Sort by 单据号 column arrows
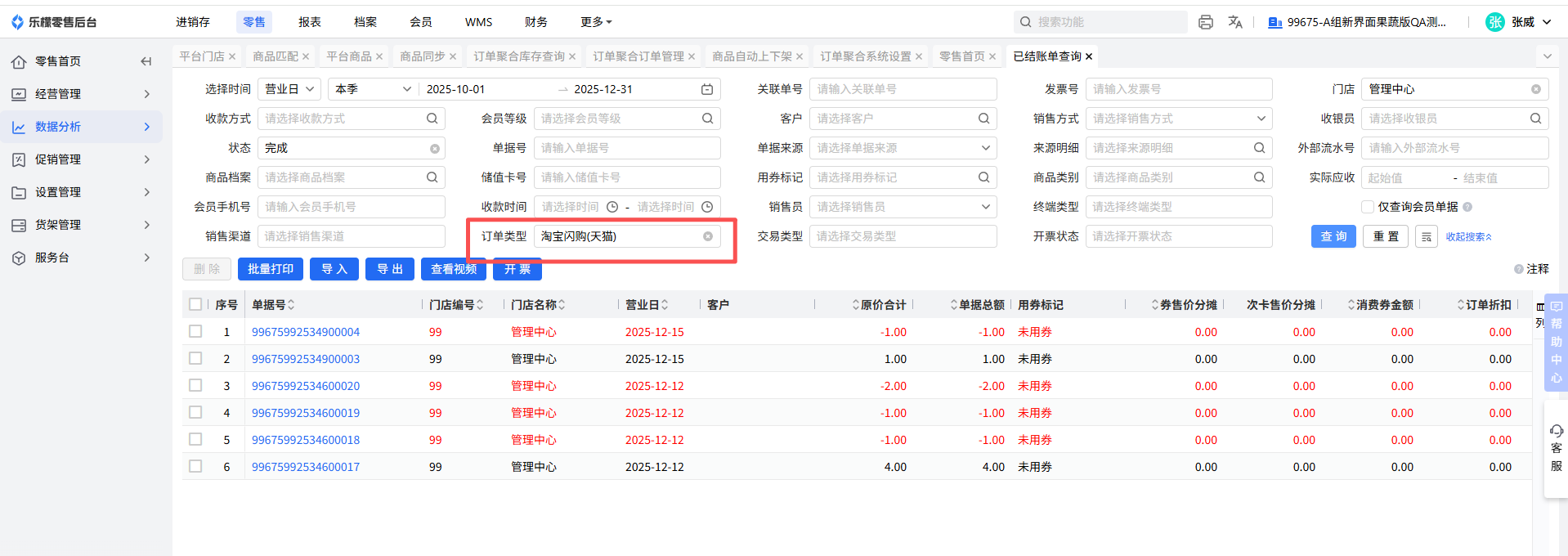This screenshot has width=1568, height=556. (291, 305)
